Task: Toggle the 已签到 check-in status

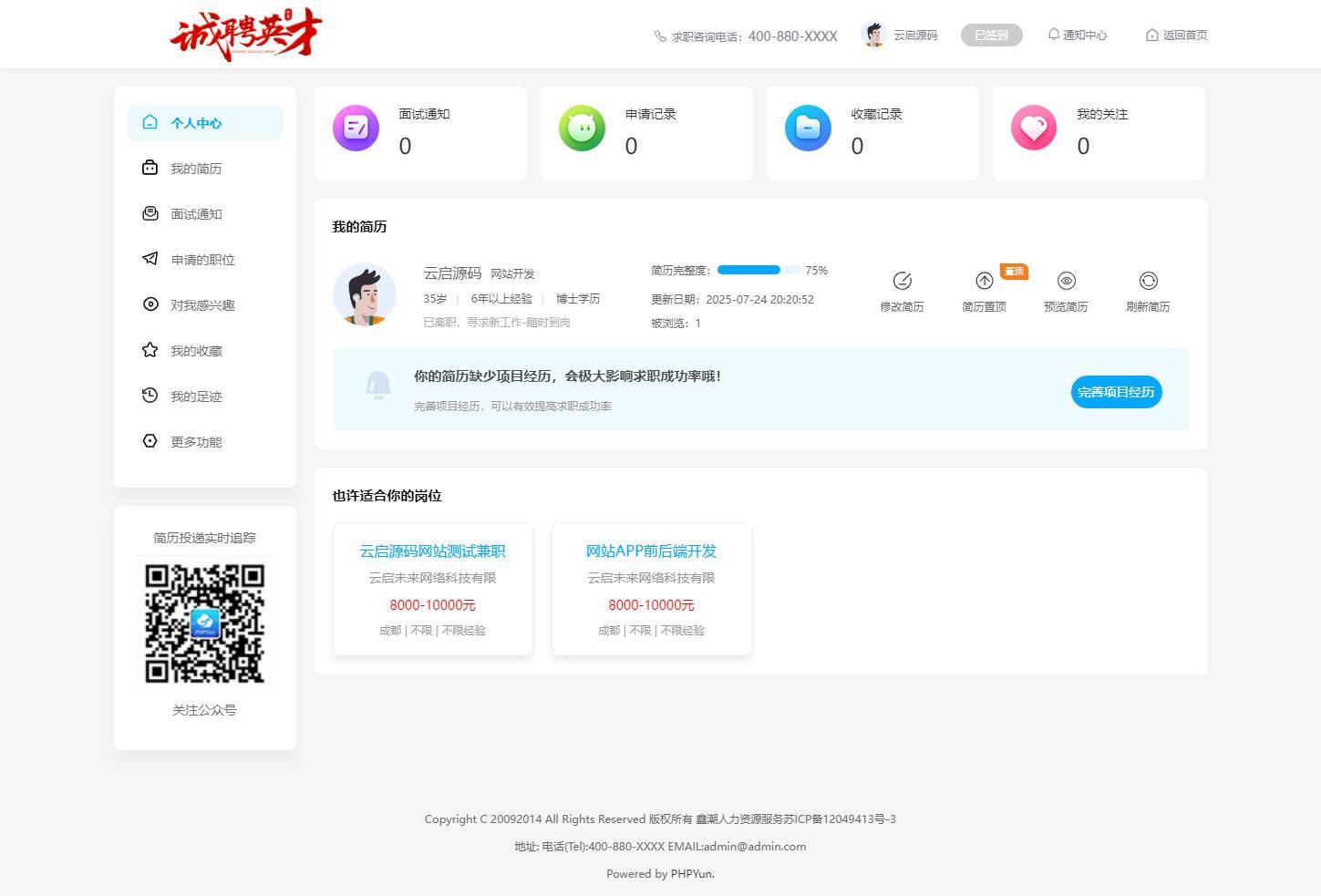Action: pyautogui.click(x=991, y=35)
